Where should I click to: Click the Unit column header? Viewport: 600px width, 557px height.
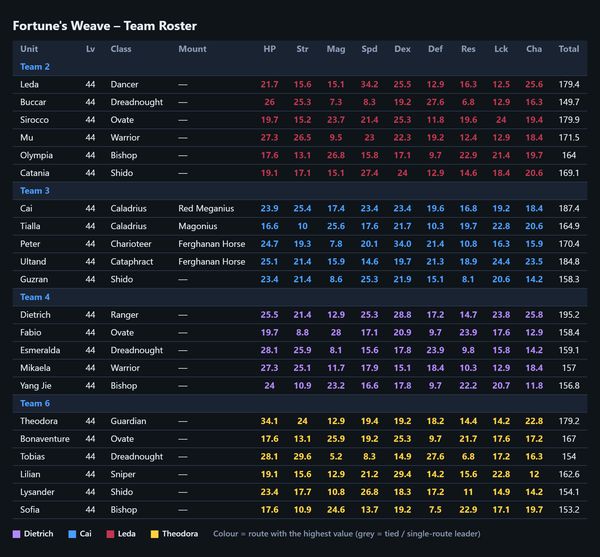(x=29, y=49)
